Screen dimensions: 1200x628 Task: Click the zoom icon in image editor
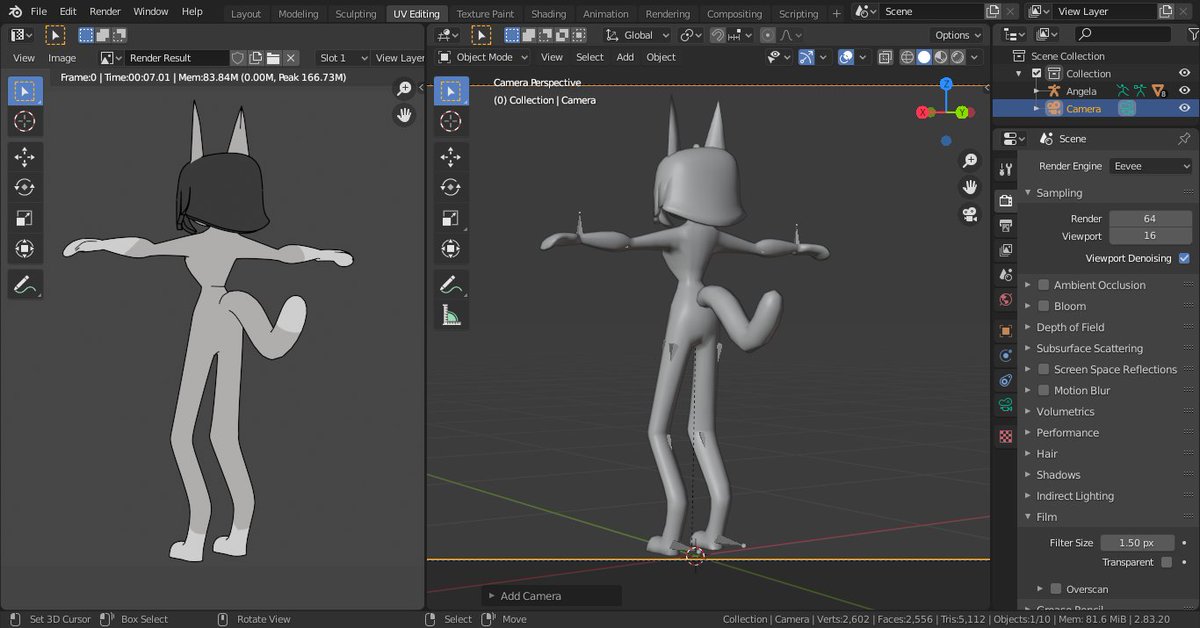click(404, 89)
